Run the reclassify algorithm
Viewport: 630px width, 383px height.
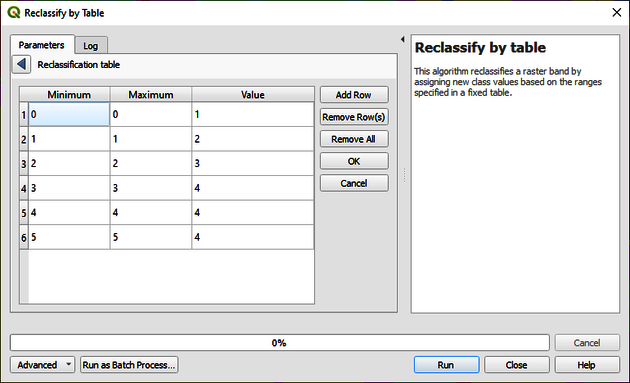[x=446, y=365]
